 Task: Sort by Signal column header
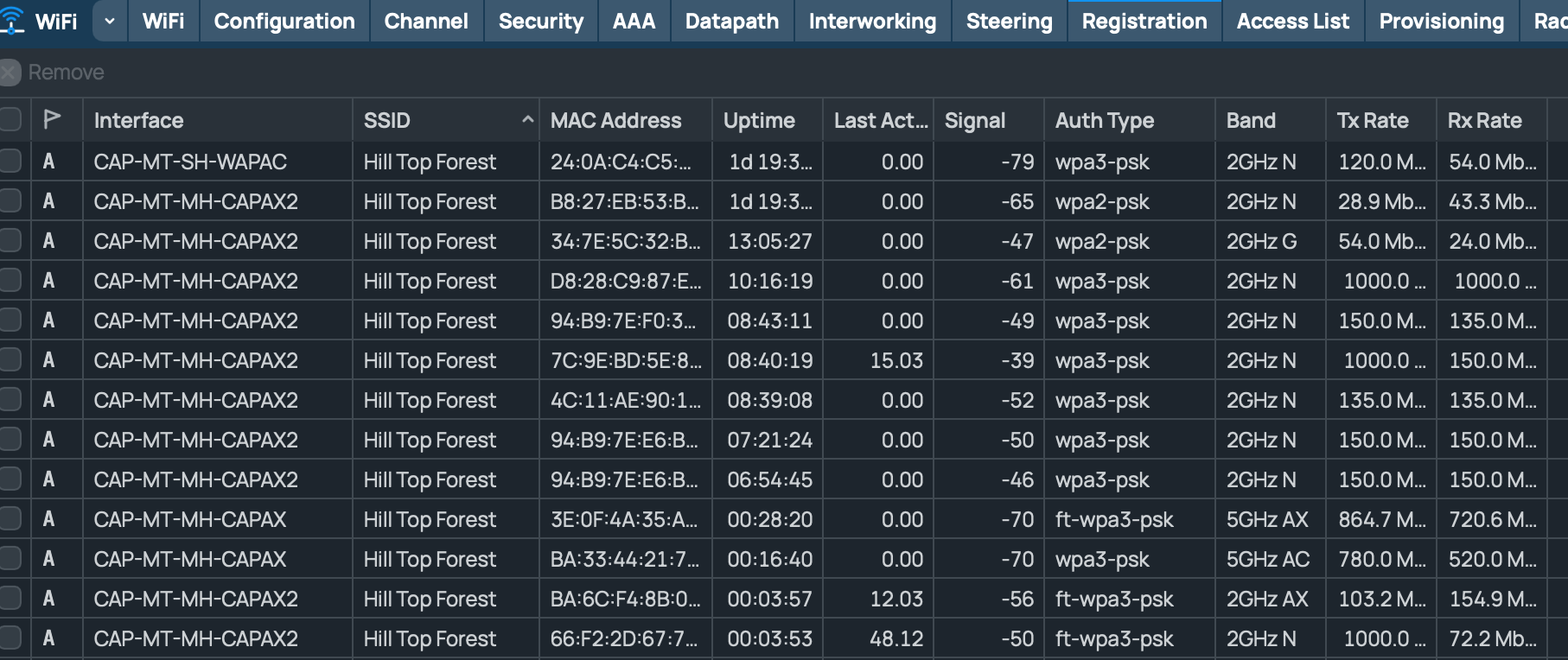click(x=989, y=120)
